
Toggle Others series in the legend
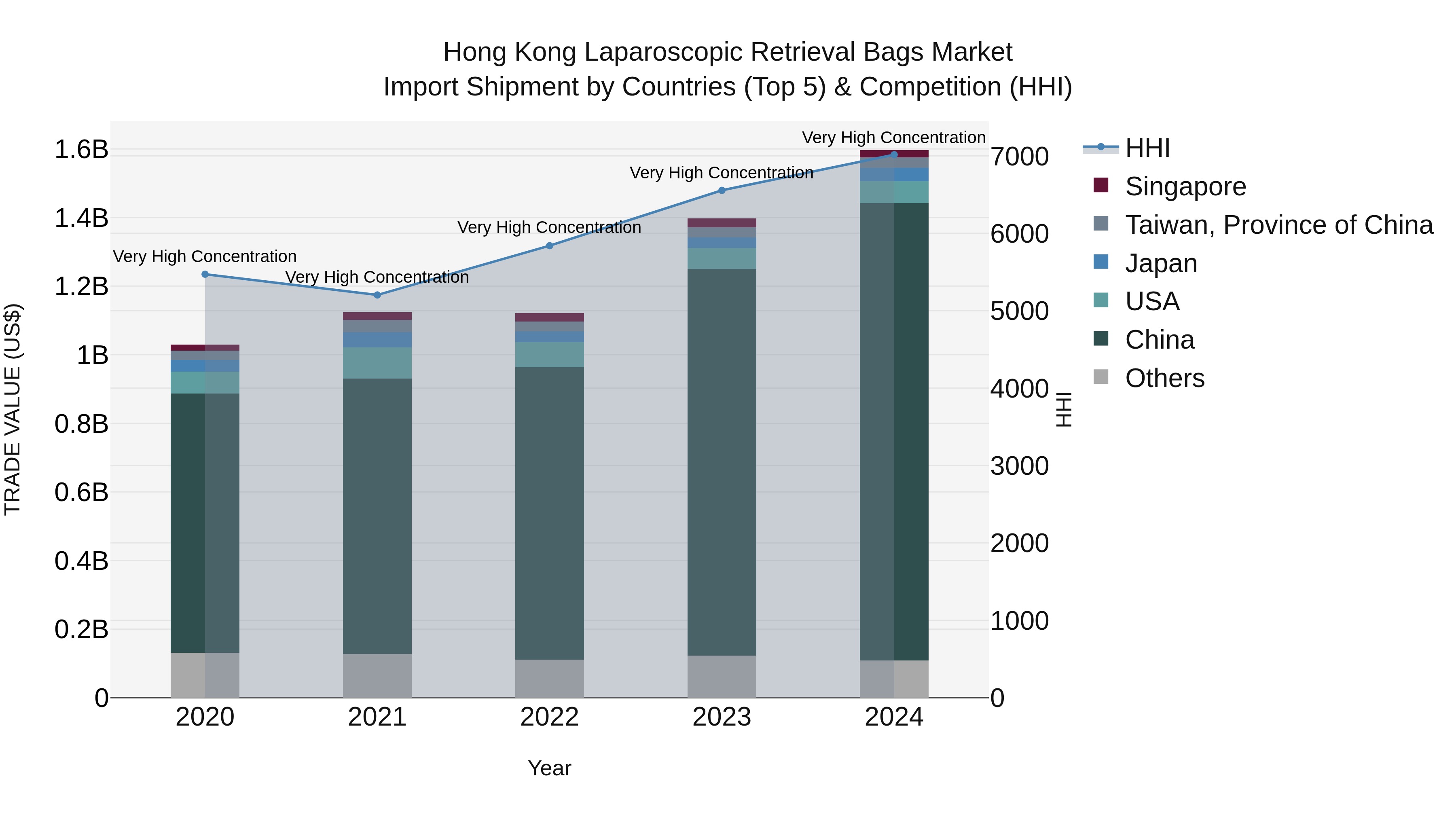click(1149, 378)
